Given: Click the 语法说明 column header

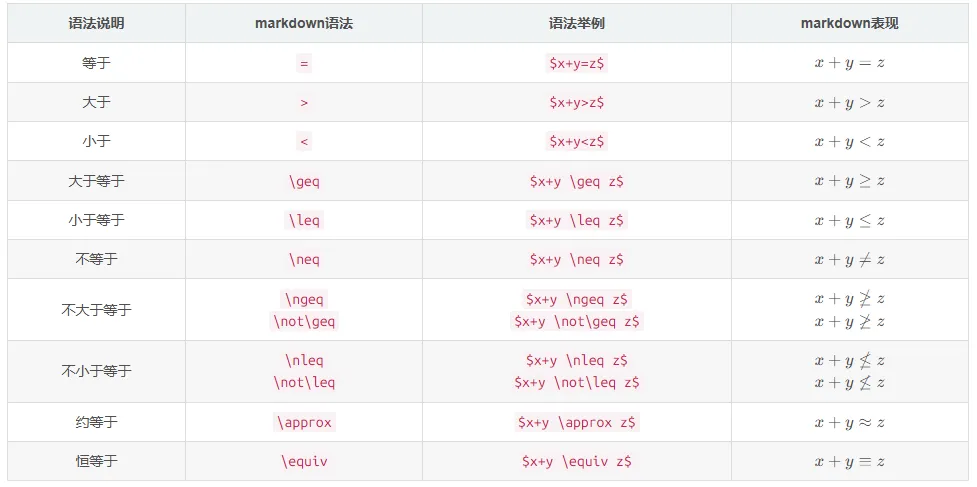Looking at the screenshot, I should (96, 24).
